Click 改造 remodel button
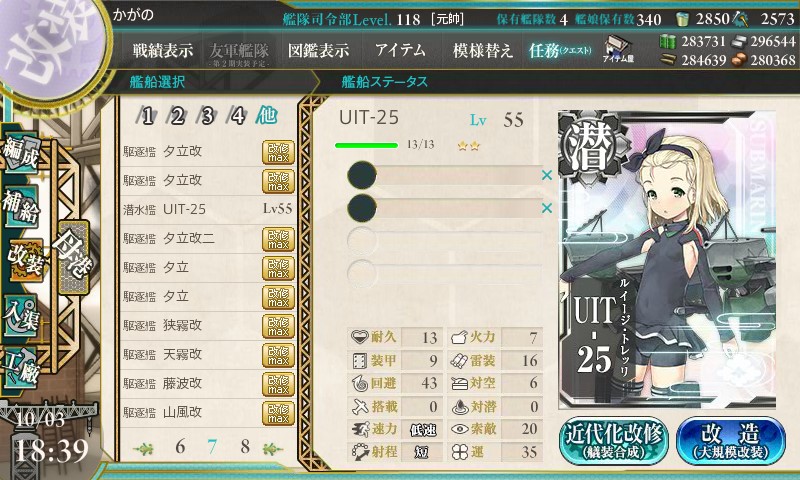800x480 pixels. pyautogui.click(x=731, y=440)
